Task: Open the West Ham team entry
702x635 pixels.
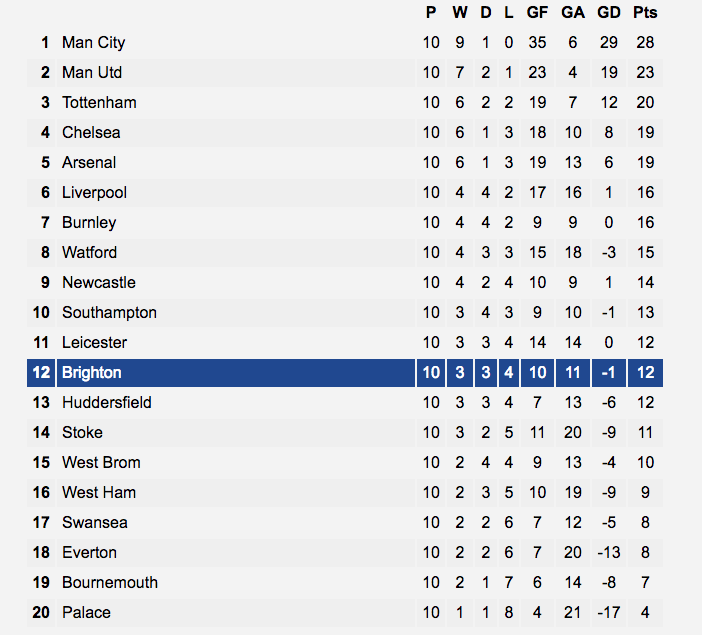Action: click(x=98, y=493)
